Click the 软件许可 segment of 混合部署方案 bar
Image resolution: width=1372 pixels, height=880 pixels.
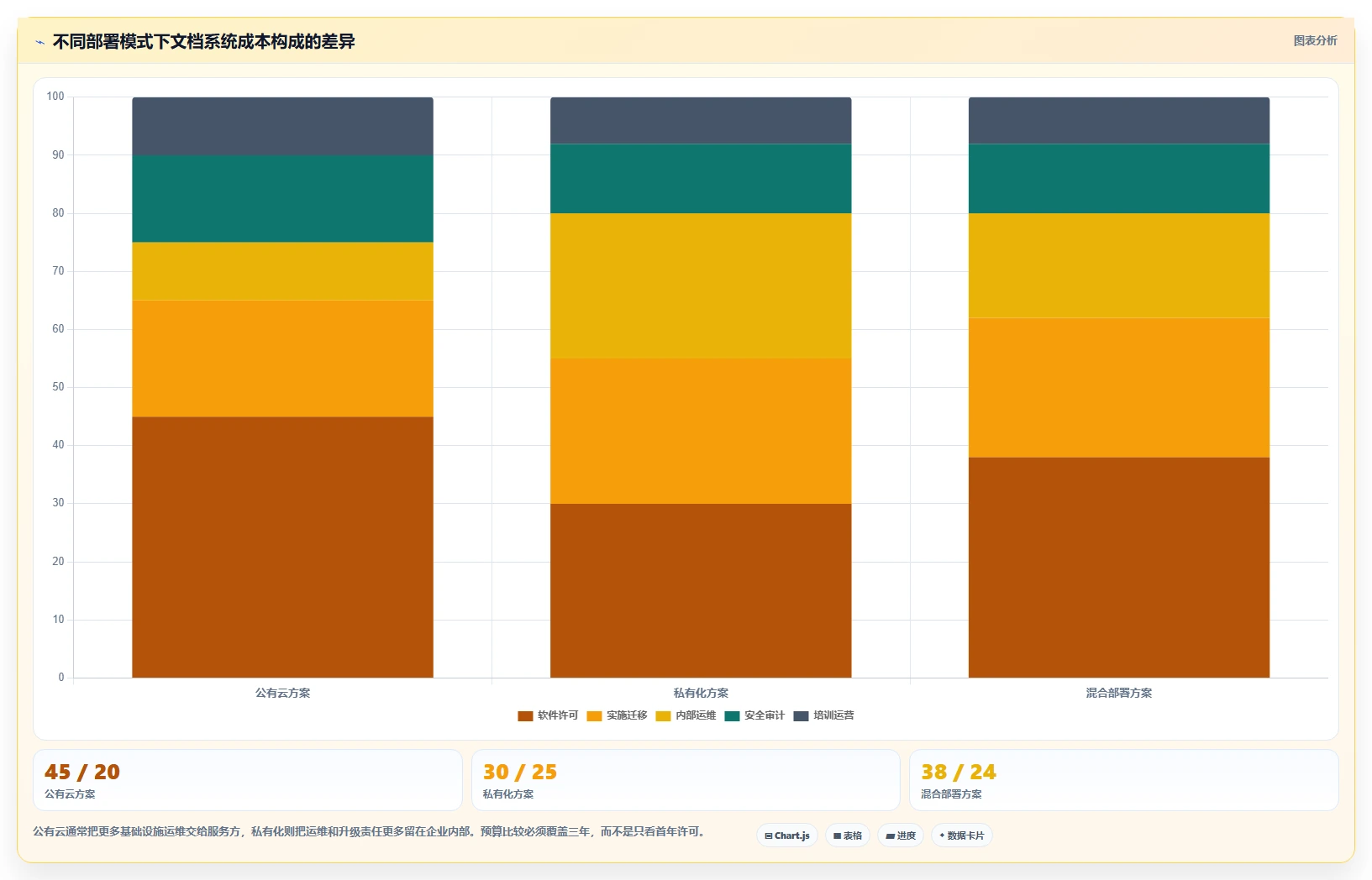tap(1119, 568)
